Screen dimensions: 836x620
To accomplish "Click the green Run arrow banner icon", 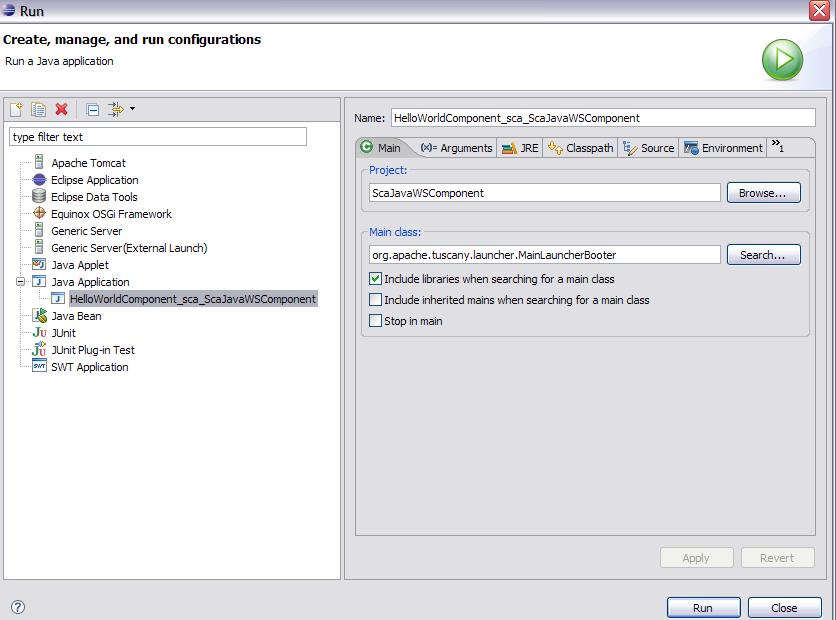I will pyautogui.click(x=782, y=60).
